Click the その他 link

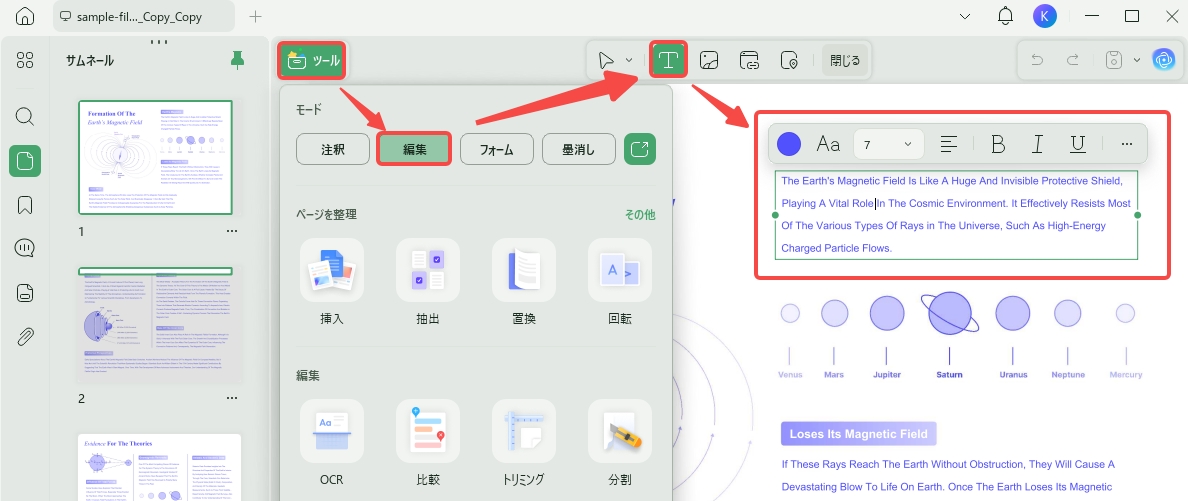coord(640,214)
